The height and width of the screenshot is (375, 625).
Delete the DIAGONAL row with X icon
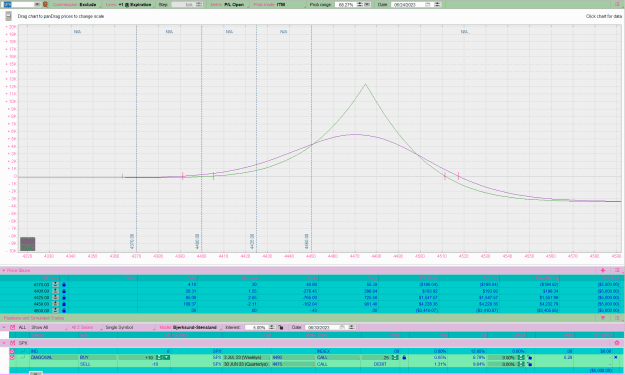(x=616, y=357)
